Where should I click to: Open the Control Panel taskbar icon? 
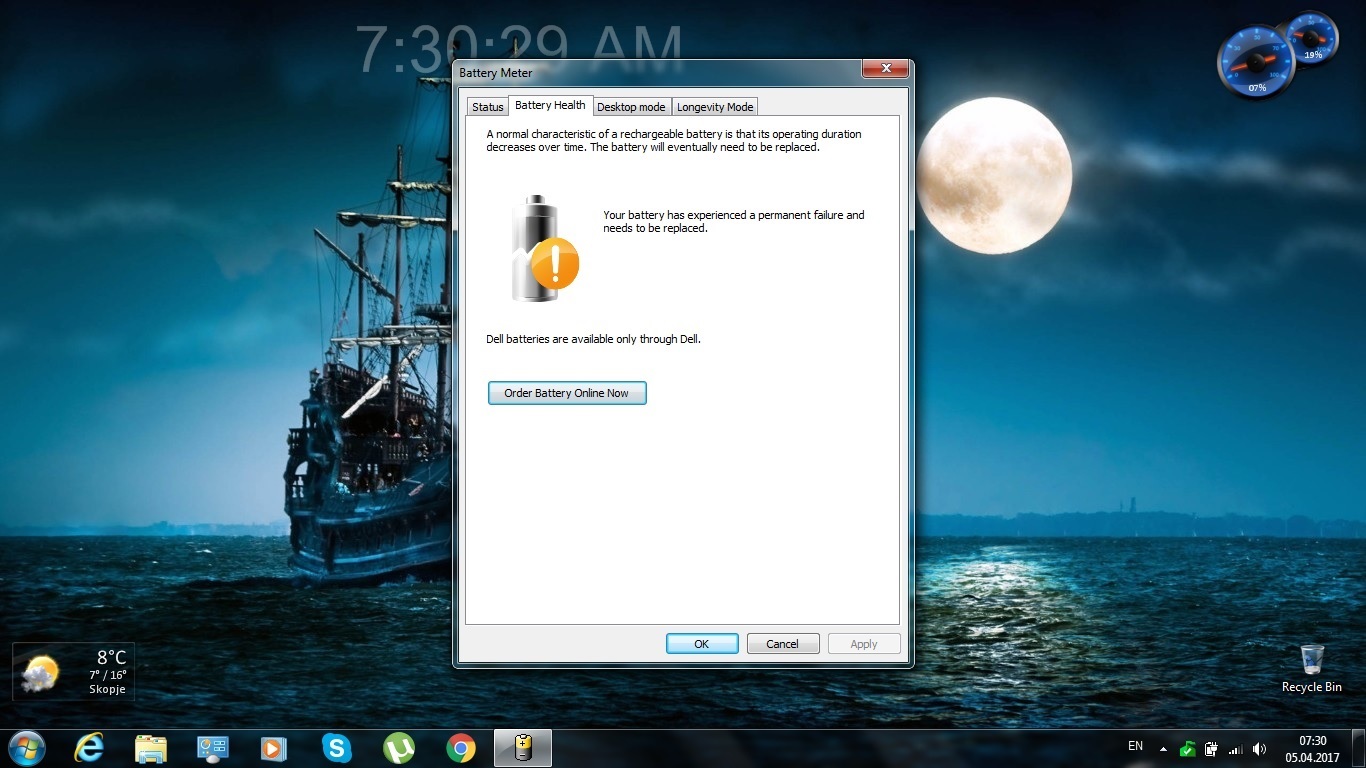click(x=213, y=748)
